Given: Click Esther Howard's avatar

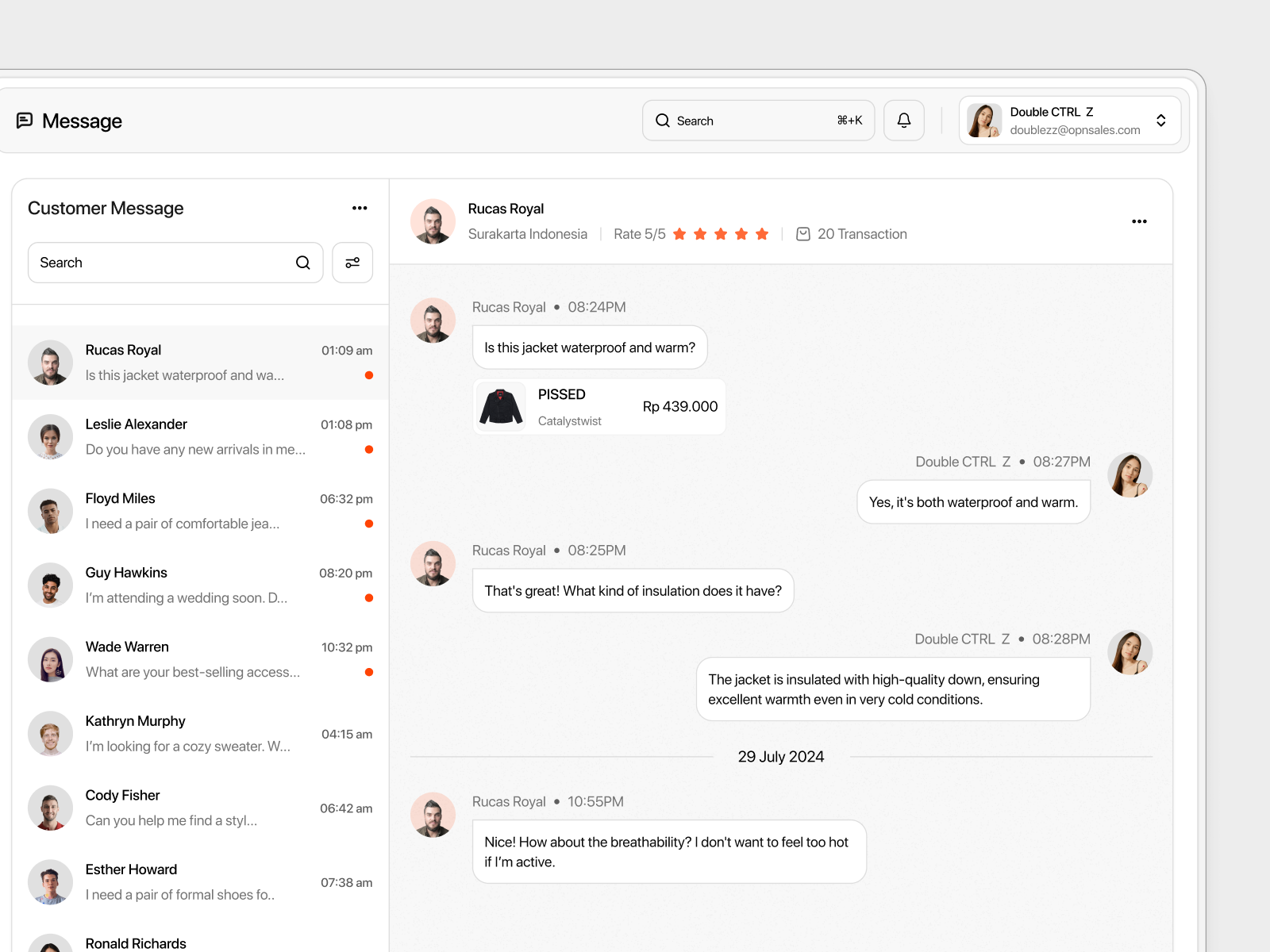Looking at the screenshot, I should pos(51,882).
